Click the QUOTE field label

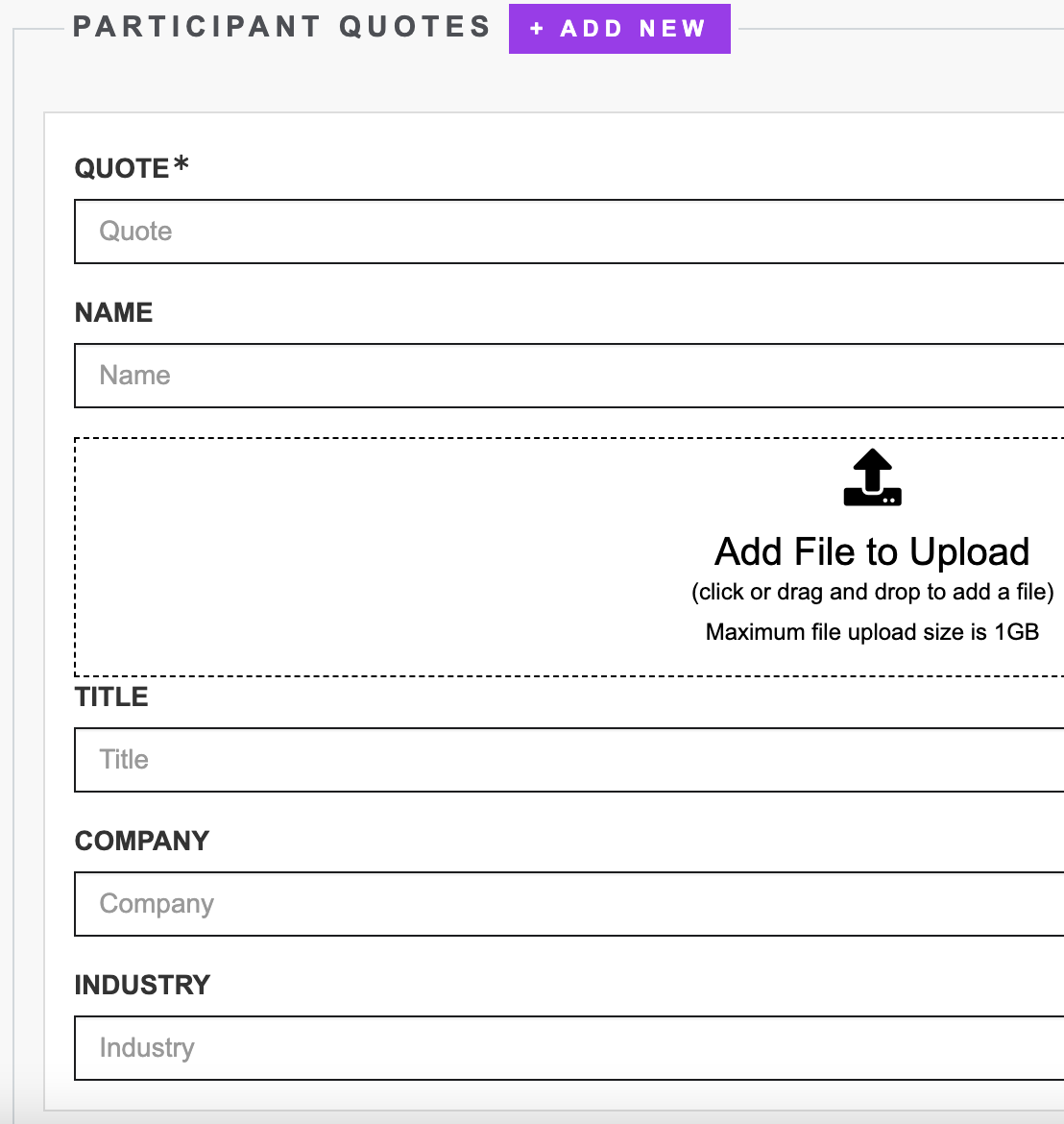pos(122,169)
